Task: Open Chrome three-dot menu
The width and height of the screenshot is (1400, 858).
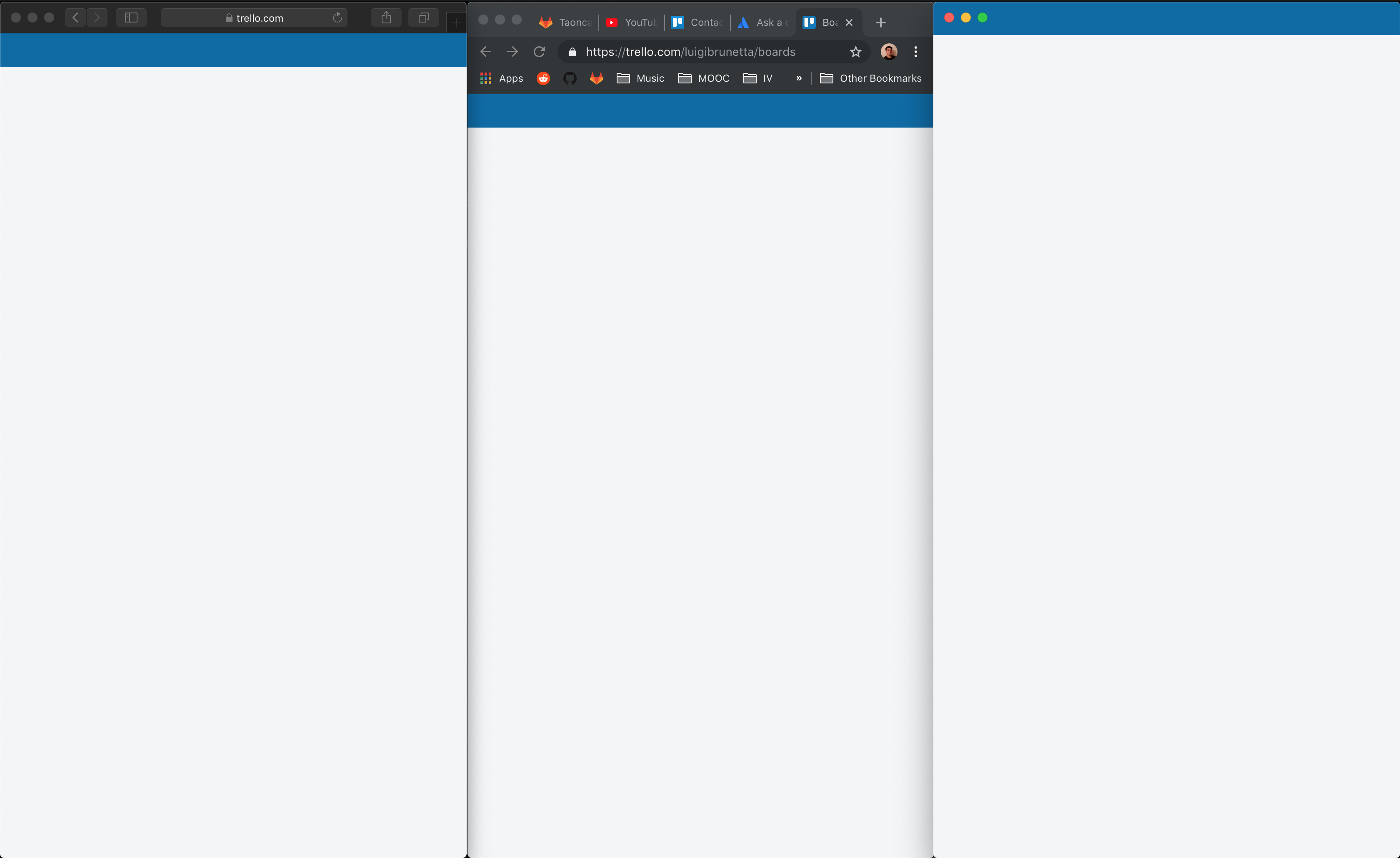Action: point(915,52)
